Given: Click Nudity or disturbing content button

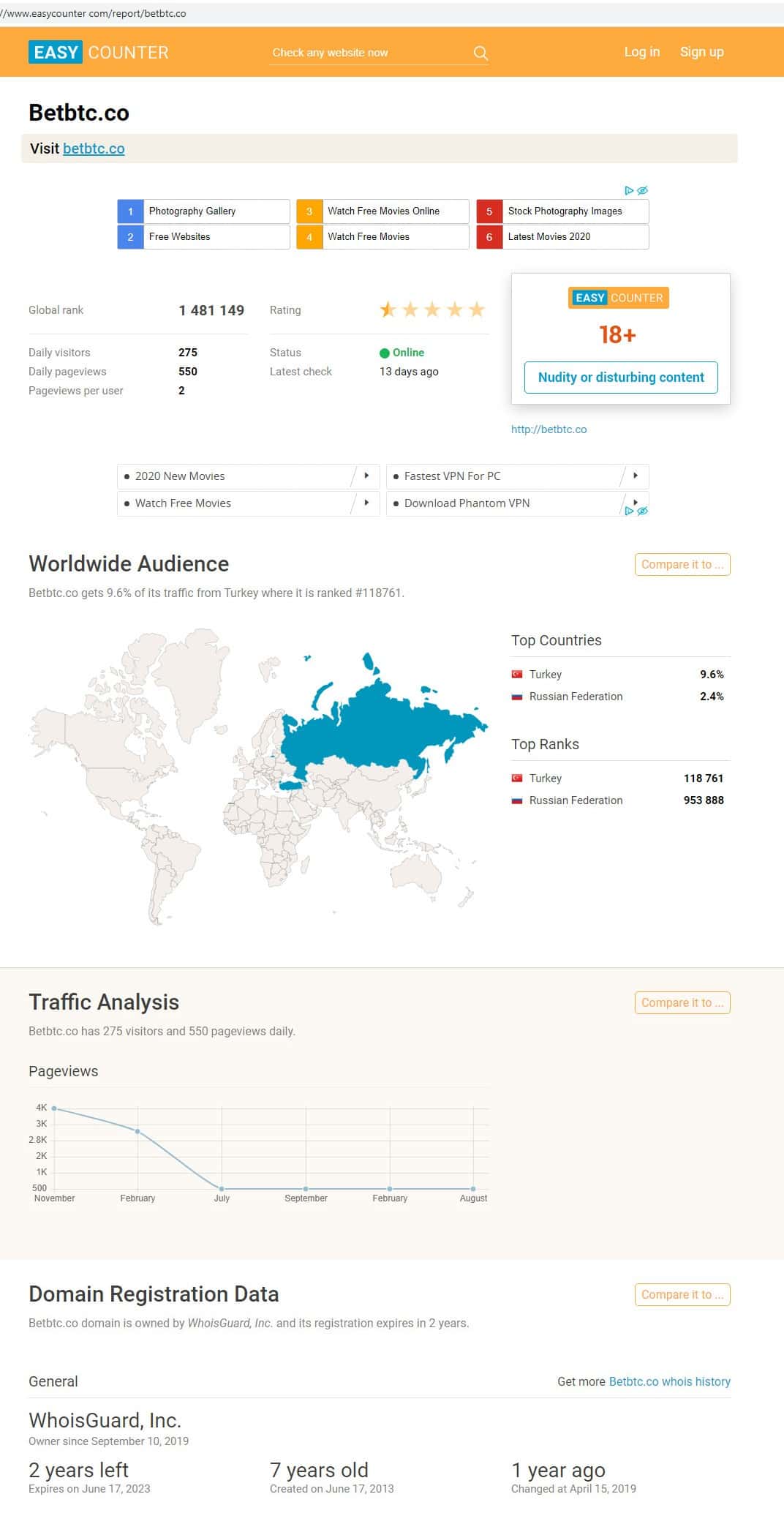Looking at the screenshot, I should tap(621, 378).
